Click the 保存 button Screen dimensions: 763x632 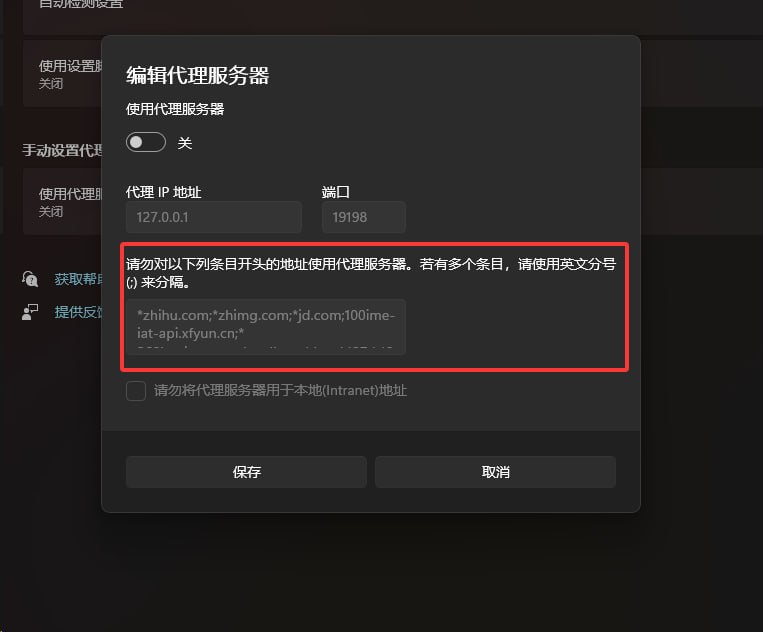pos(246,472)
